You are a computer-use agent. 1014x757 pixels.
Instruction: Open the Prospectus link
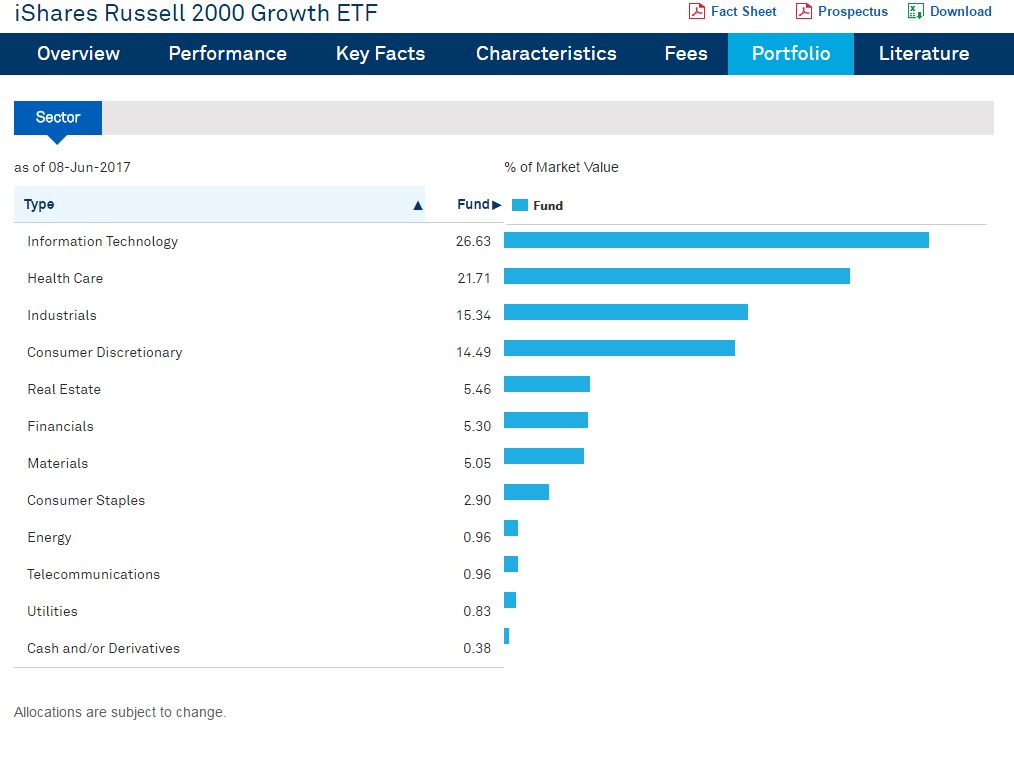tap(853, 12)
